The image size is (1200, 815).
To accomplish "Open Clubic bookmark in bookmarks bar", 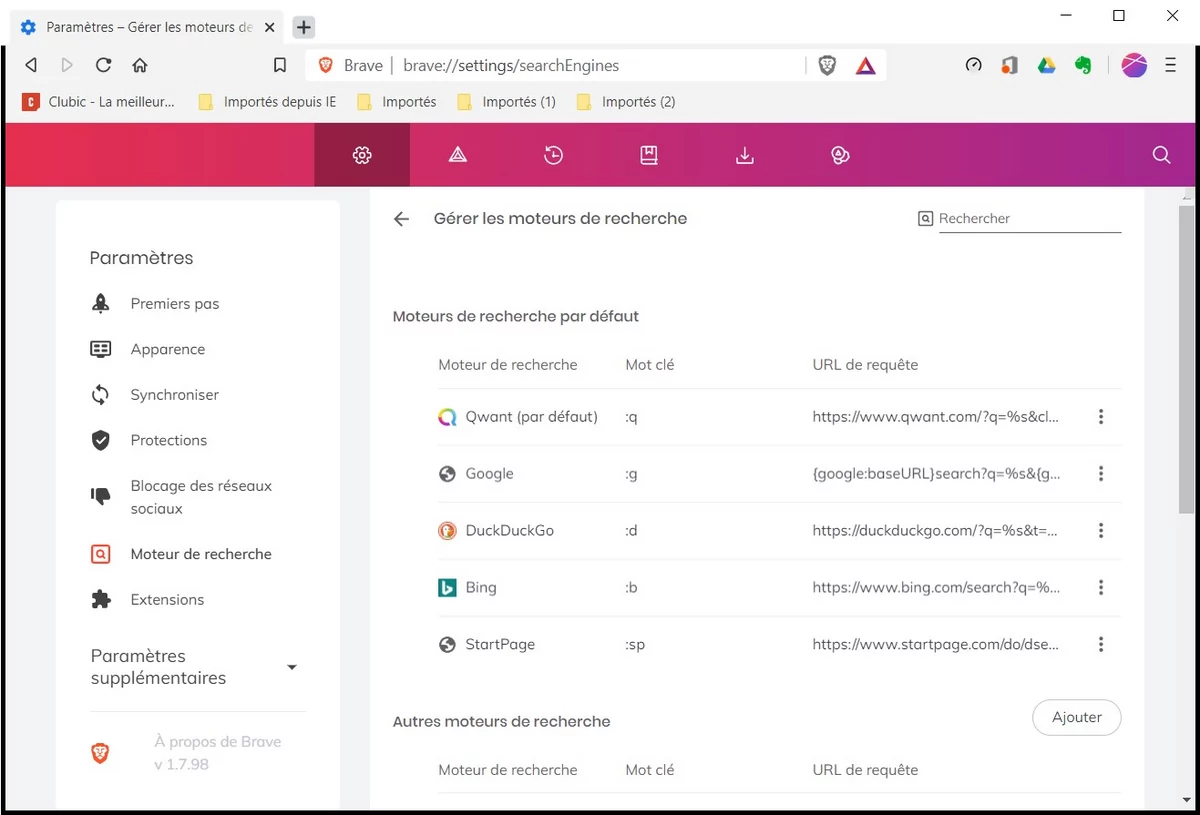I will coord(99,101).
